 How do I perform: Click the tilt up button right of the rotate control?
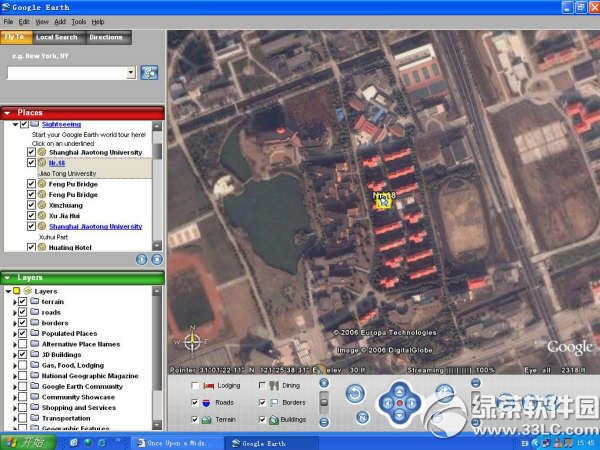[x=476, y=383]
